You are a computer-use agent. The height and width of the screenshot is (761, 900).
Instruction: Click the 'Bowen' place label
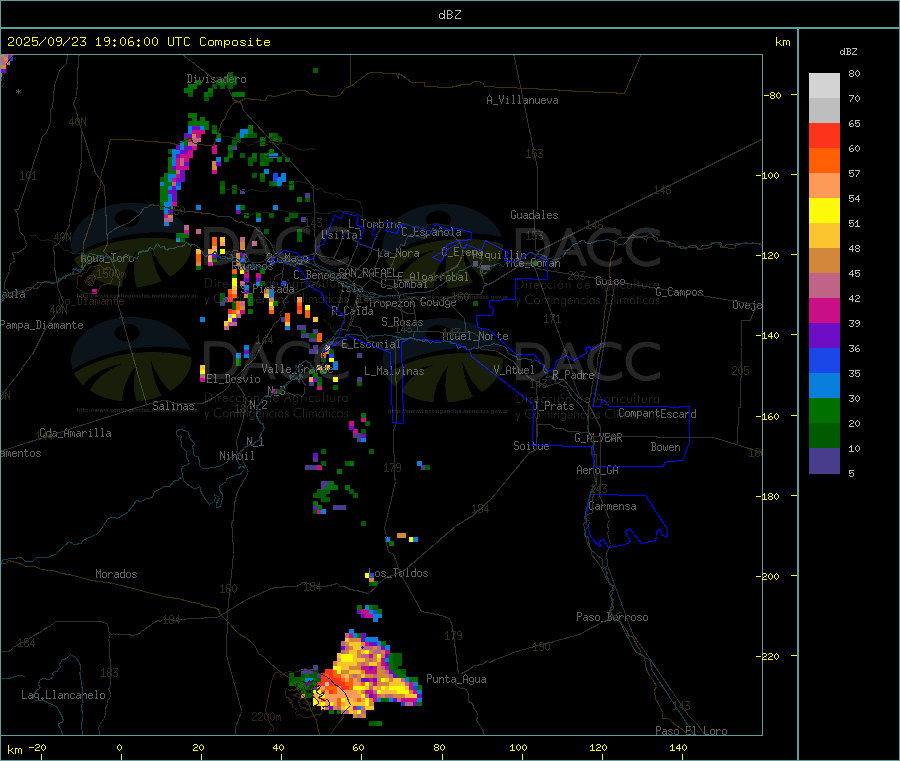(x=665, y=447)
